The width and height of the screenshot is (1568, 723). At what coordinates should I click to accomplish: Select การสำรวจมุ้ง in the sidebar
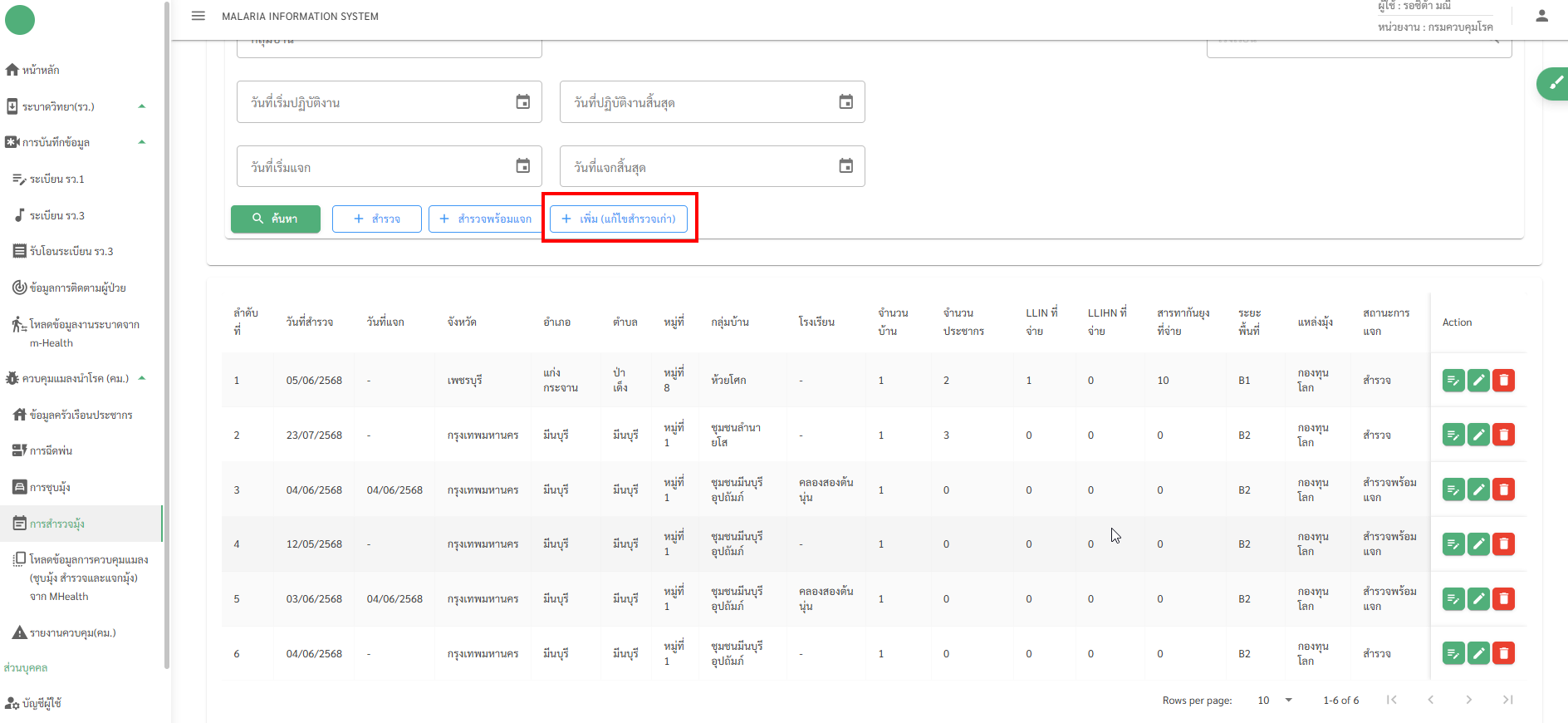point(57,524)
